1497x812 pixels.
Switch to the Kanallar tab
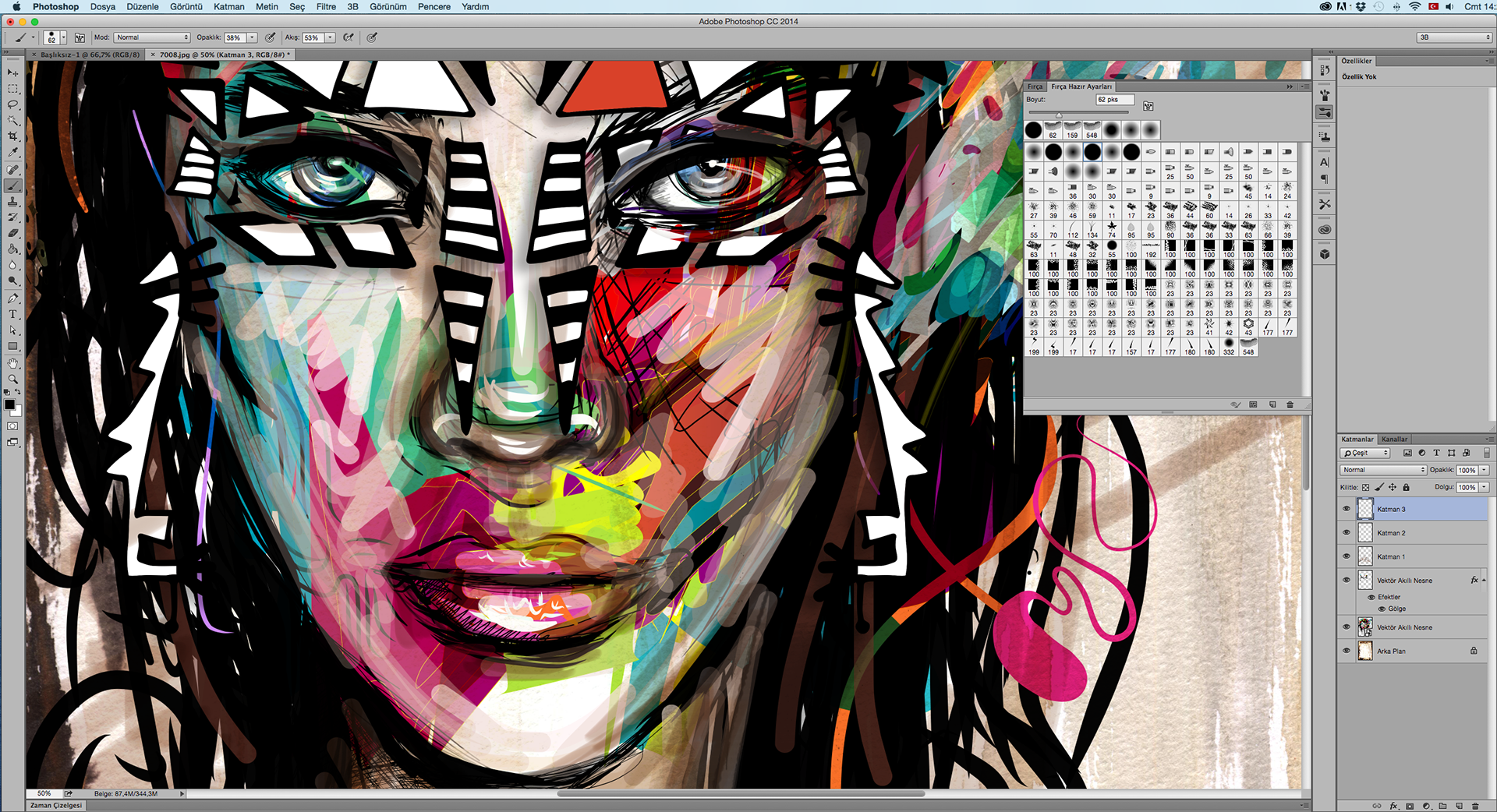tap(1394, 439)
